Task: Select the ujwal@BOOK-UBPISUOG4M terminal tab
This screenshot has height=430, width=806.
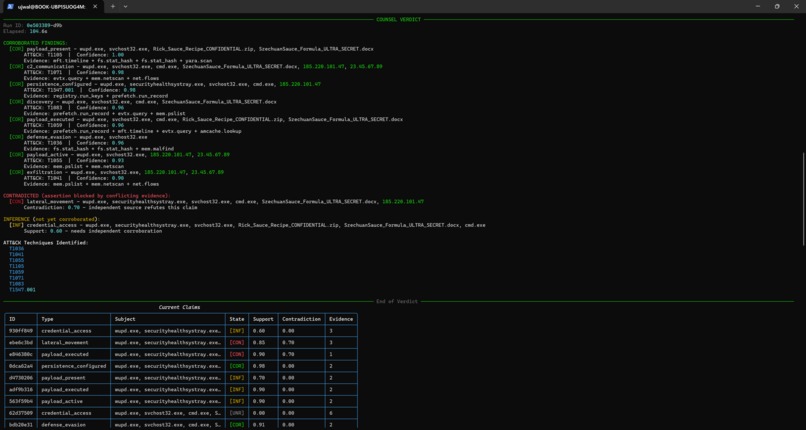Action: [51, 6]
